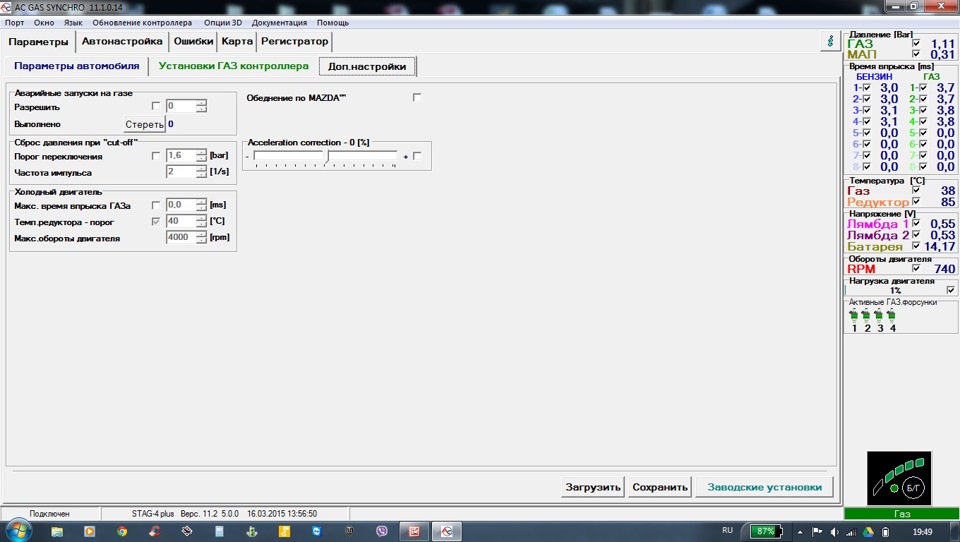Click the Сохранить button

click(x=660, y=487)
